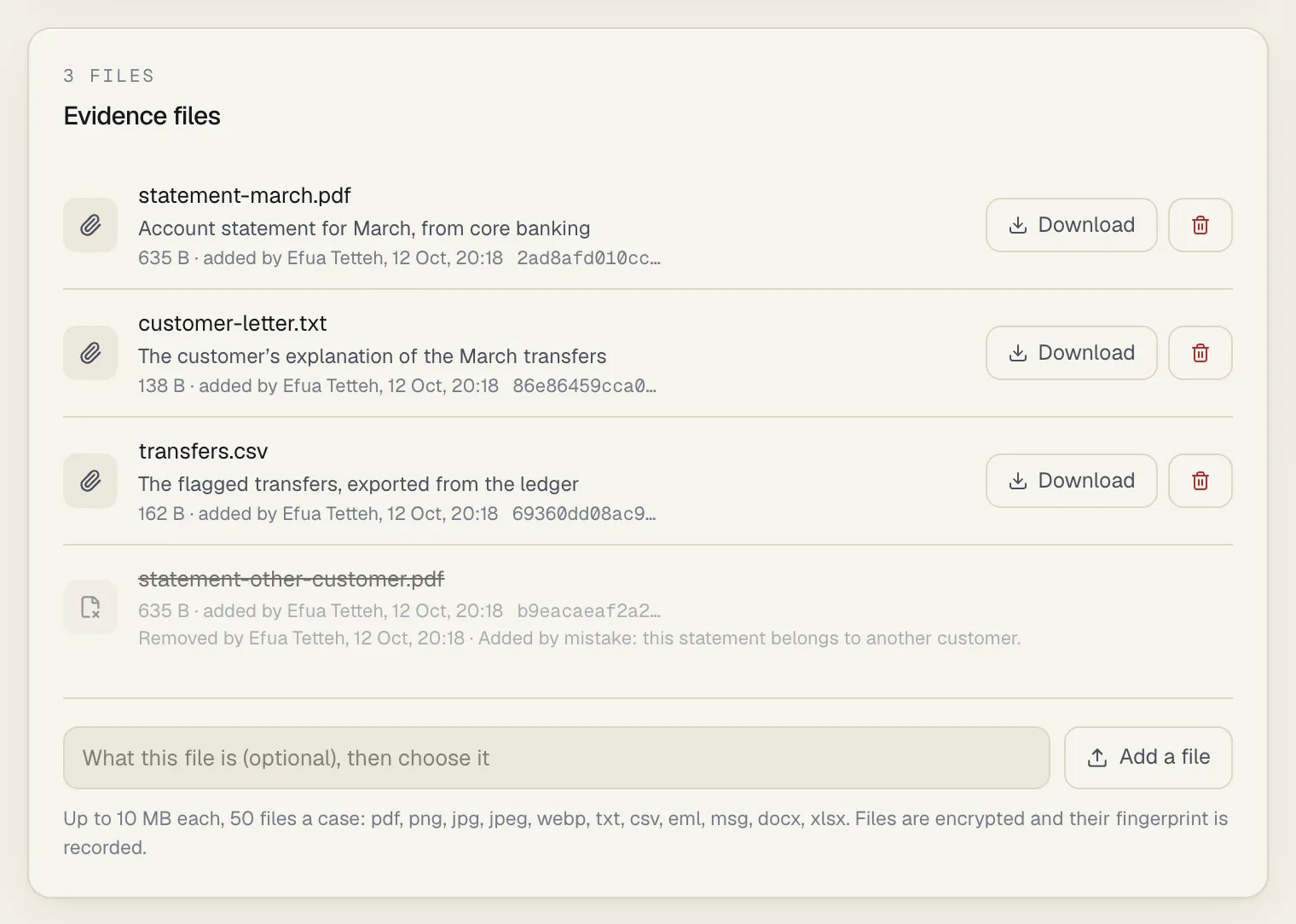The image size is (1296, 924).
Task: Click the paperclip icon beside transfers.csv
Action: tap(90, 481)
